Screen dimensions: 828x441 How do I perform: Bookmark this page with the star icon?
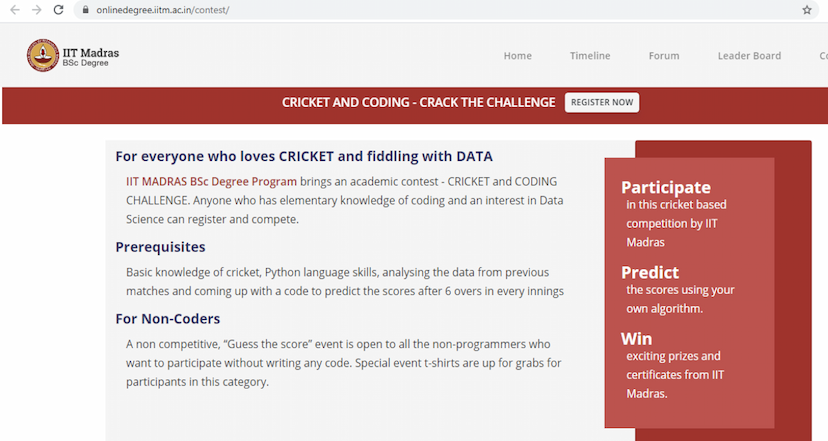(x=806, y=10)
